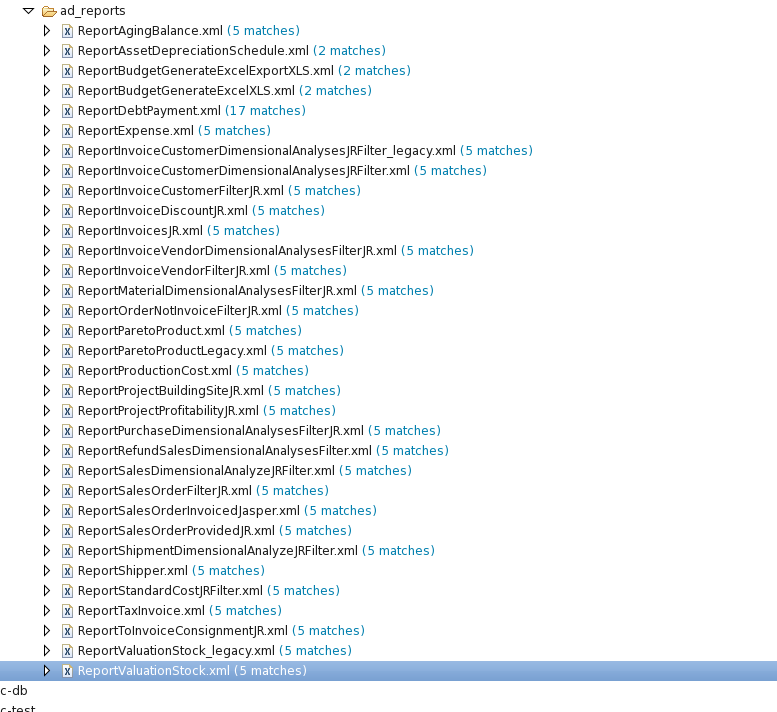Collapse the ad_reports folder
777x712 pixels.
(x=27, y=11)
